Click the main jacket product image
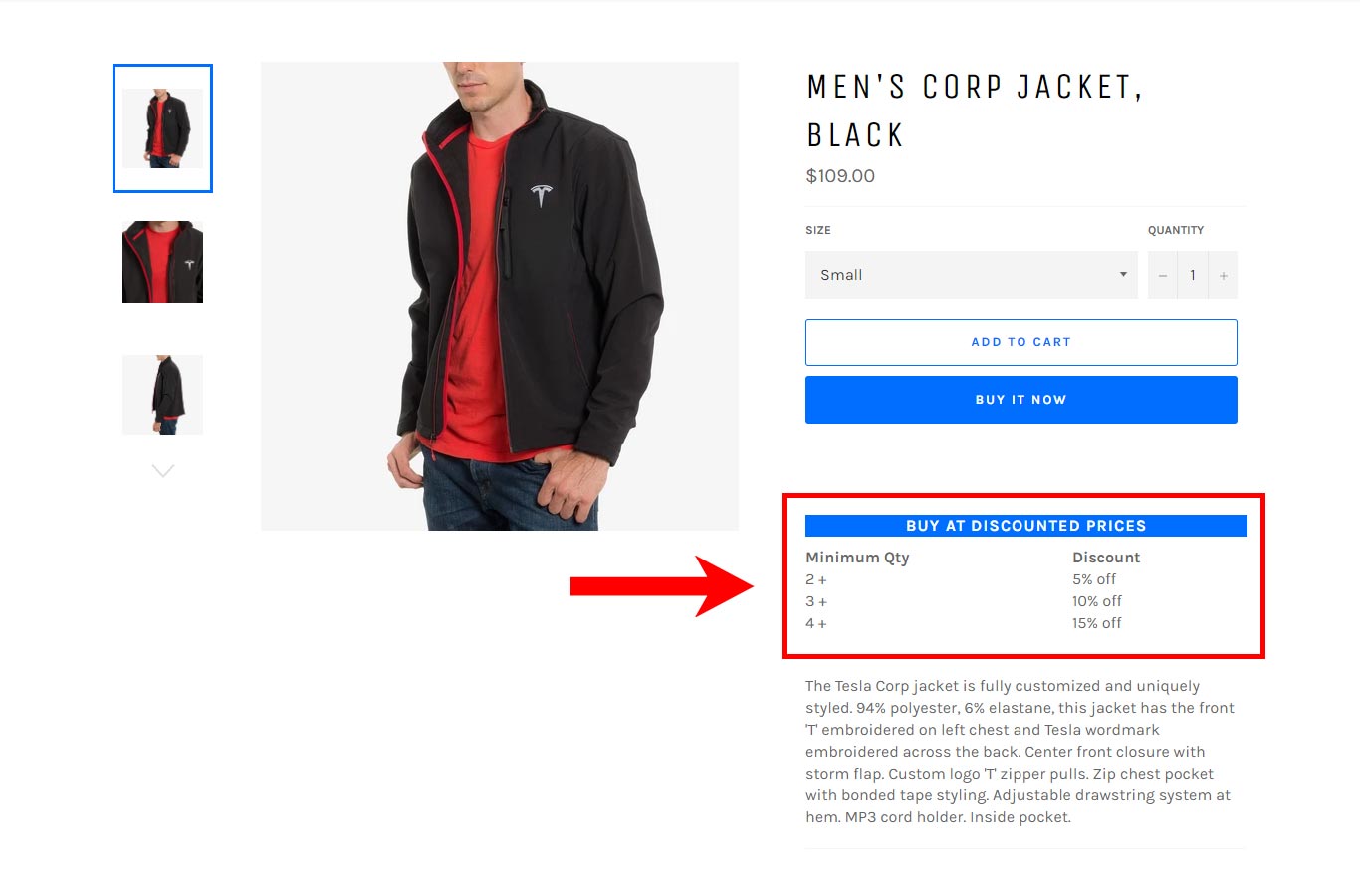 (499, 296)
